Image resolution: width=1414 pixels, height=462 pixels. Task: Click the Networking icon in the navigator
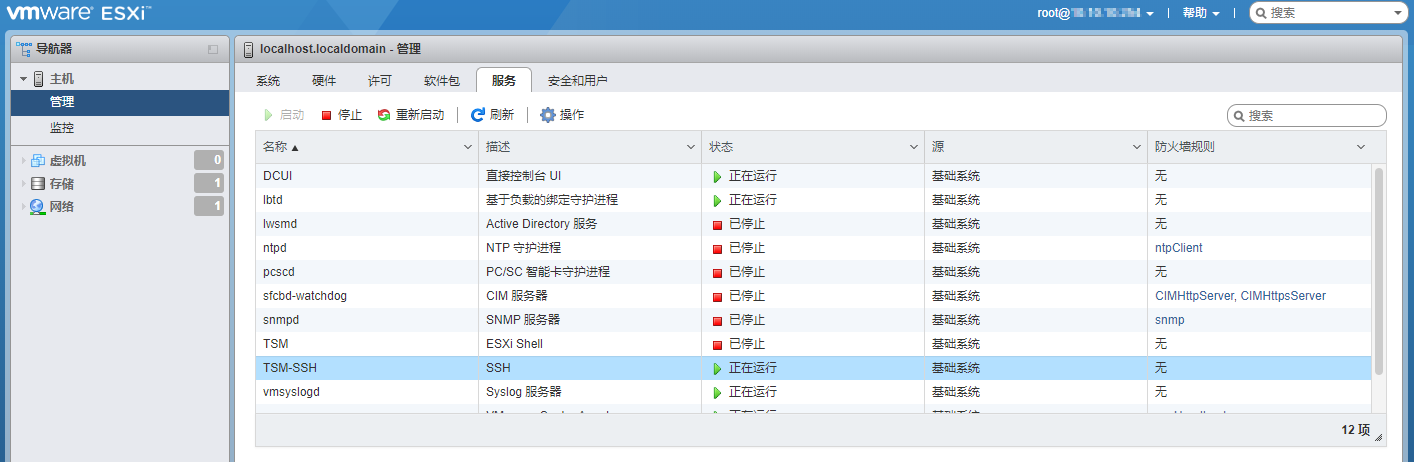point(38,207)
